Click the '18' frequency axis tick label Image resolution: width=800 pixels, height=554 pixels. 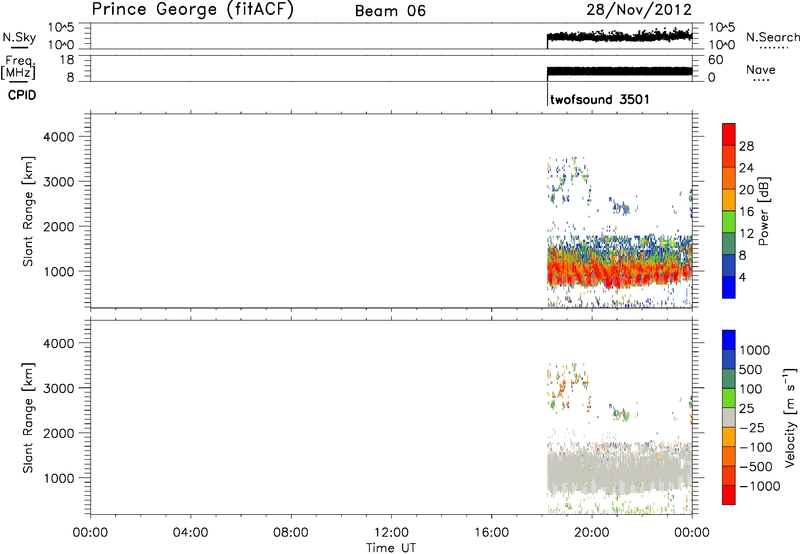66,60
